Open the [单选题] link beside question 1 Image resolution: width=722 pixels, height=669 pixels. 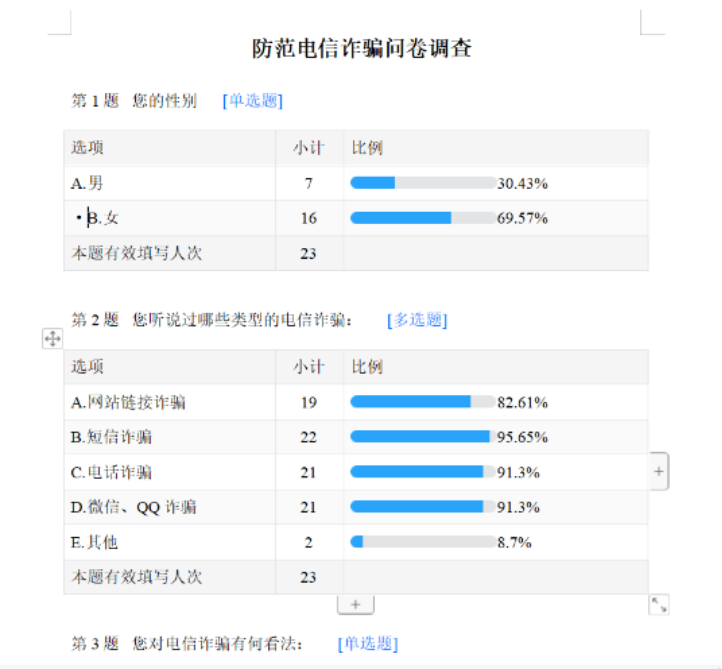pos(253,101)
